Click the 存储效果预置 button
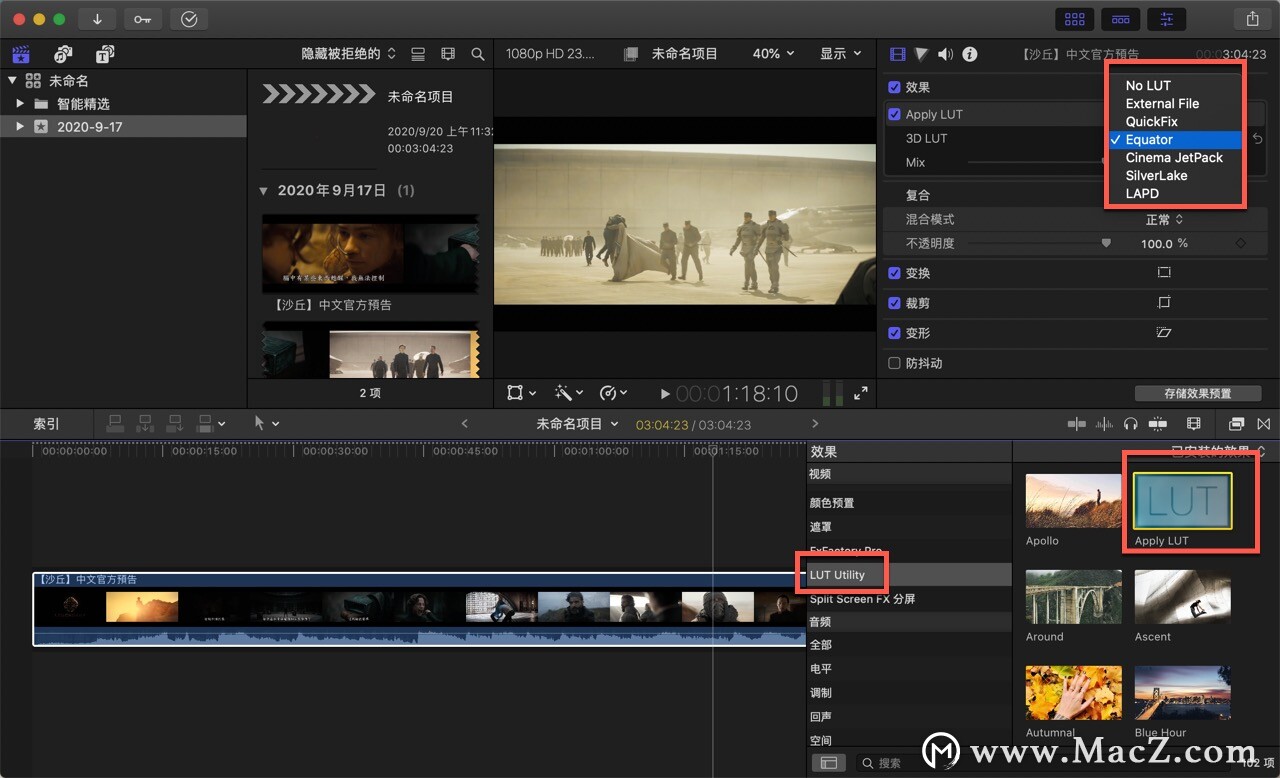The height and width of the screenshot is (778, 1280). (1198, 393)
